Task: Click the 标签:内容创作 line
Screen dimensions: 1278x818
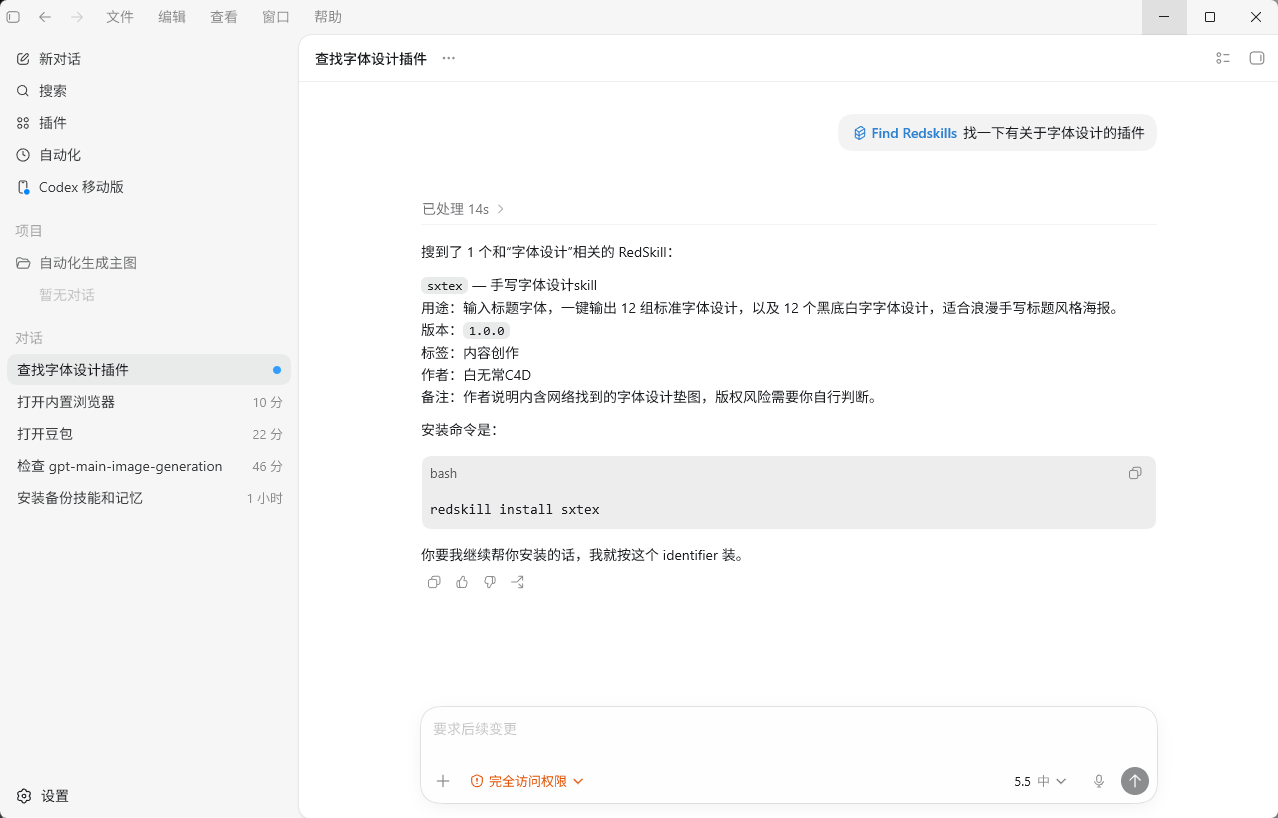Action: [470, 353]
